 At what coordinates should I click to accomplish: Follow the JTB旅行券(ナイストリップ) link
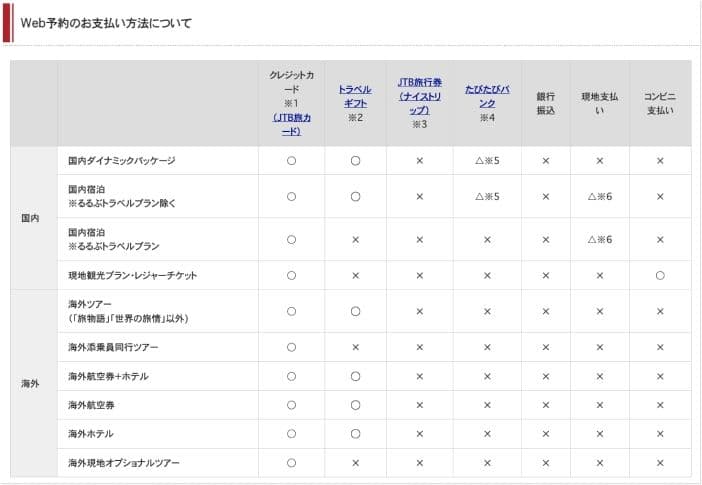pyautogui.click(x=419, y=96)
